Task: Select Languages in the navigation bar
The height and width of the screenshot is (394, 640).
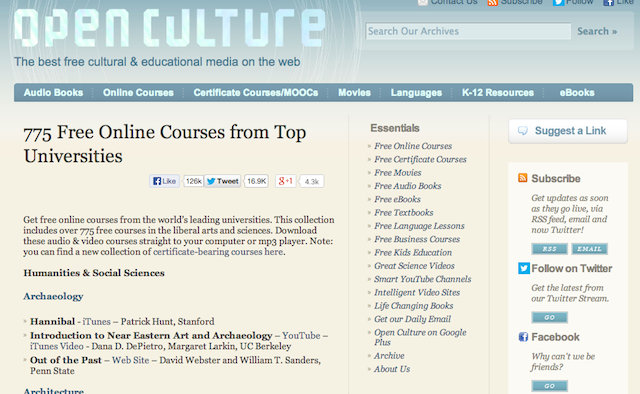Action: click(416, 93)
